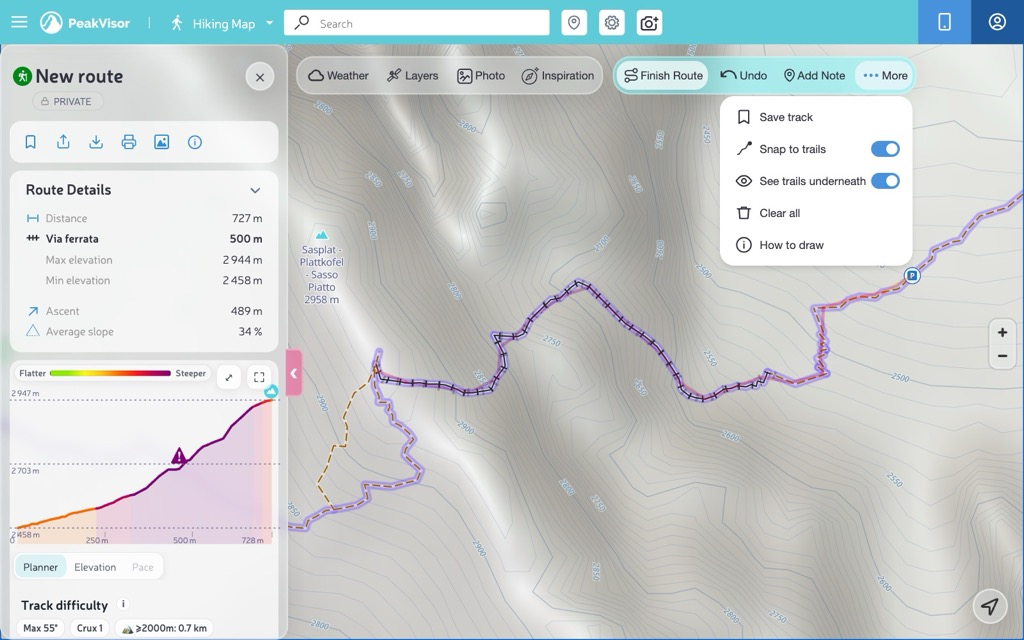Image resolution: width=1024 pixels, height=640 pixels.
Task: Toggle the Snap to trails switch
Action: pyautogui.click(x=885, y=149)
